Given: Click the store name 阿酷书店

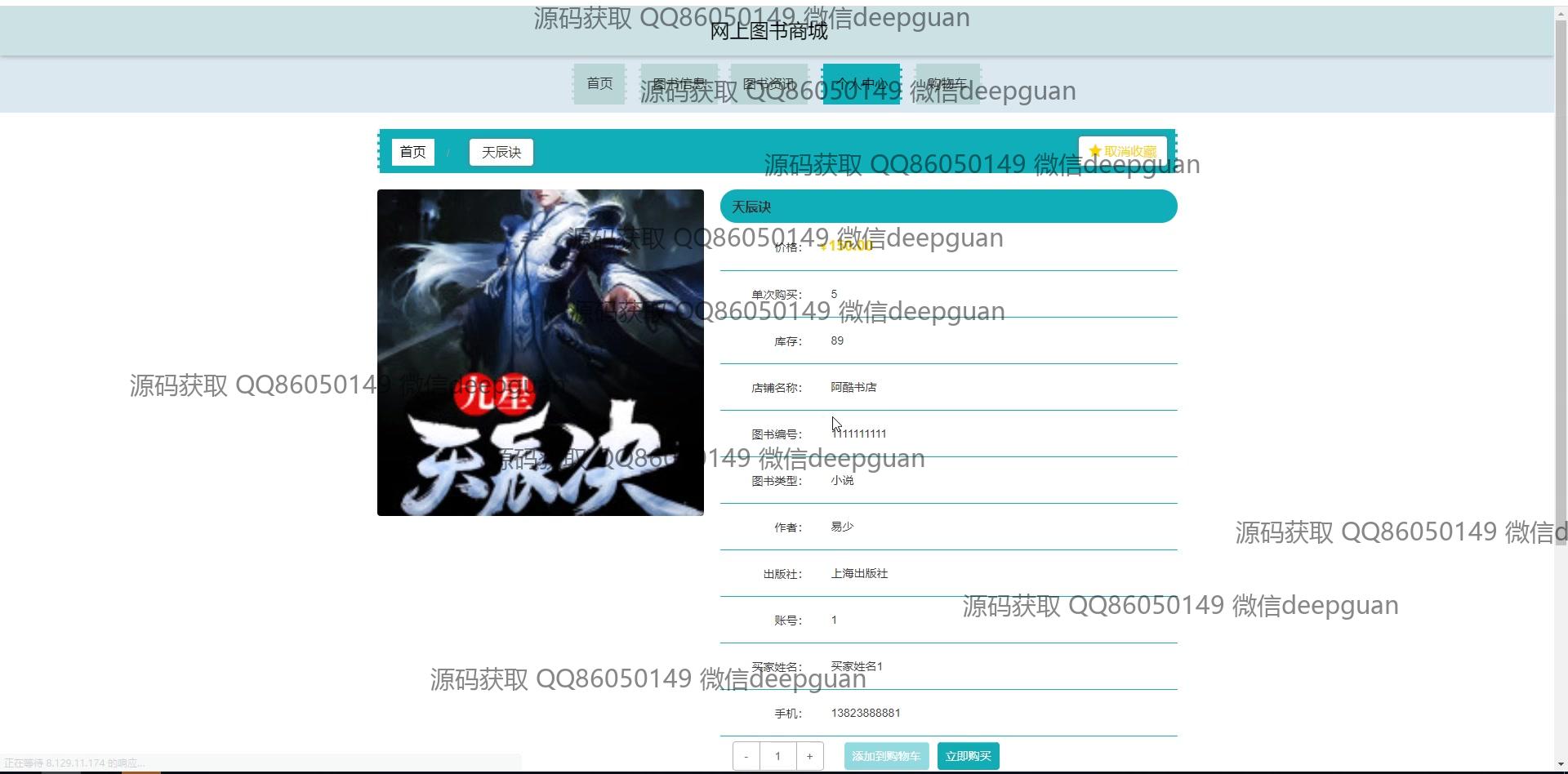Looking at the screenshot, I should pos(853,388).
